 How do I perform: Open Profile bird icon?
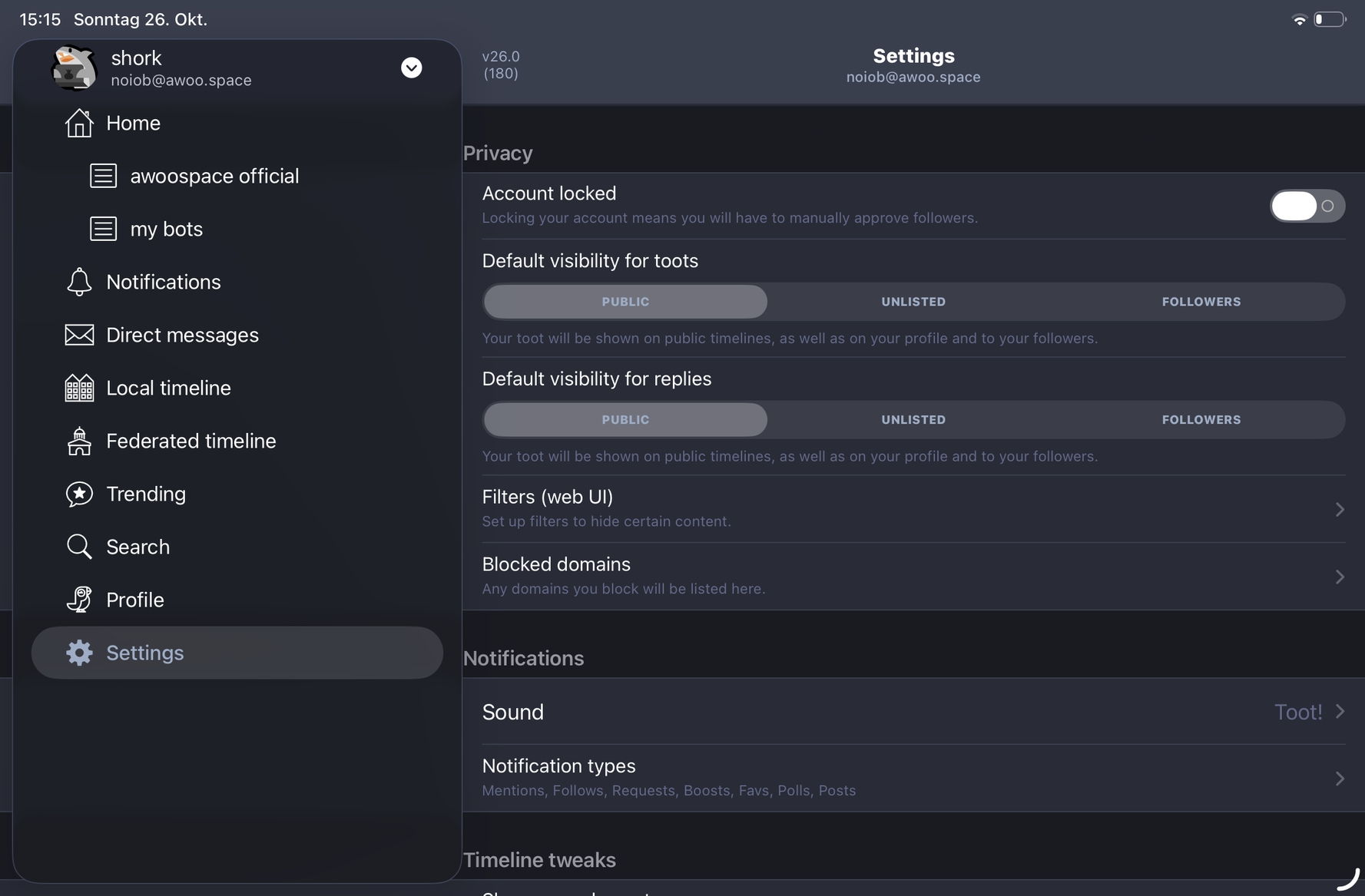[79, 600]
